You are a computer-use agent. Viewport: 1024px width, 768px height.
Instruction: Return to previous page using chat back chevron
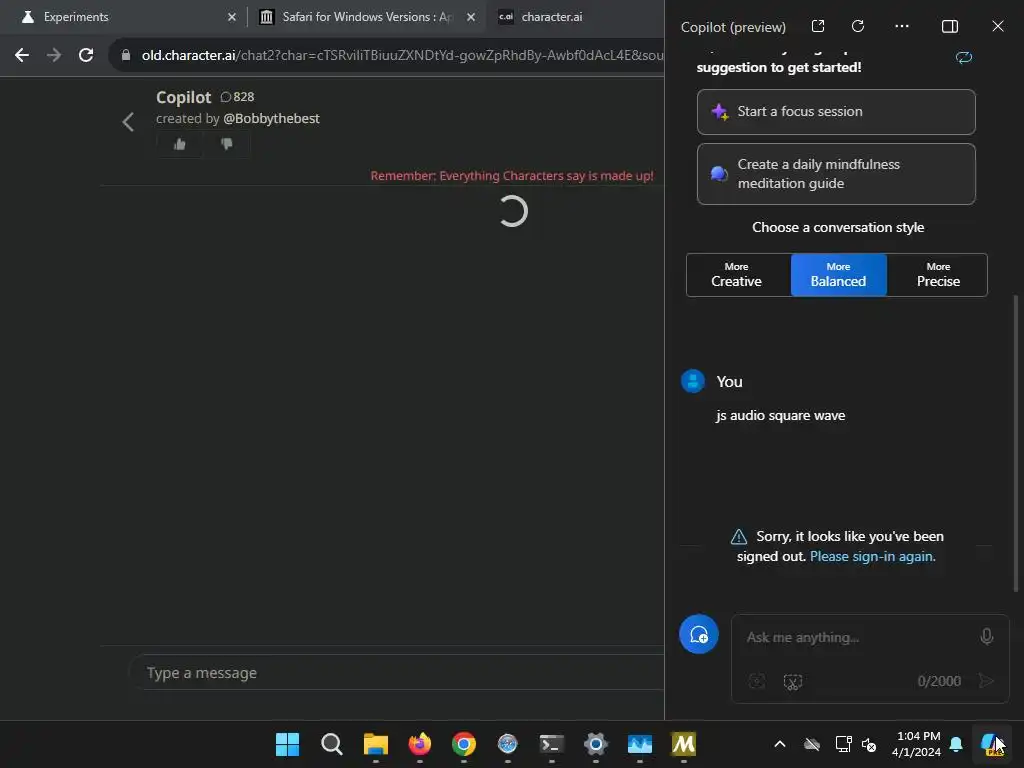coord(128,121)
